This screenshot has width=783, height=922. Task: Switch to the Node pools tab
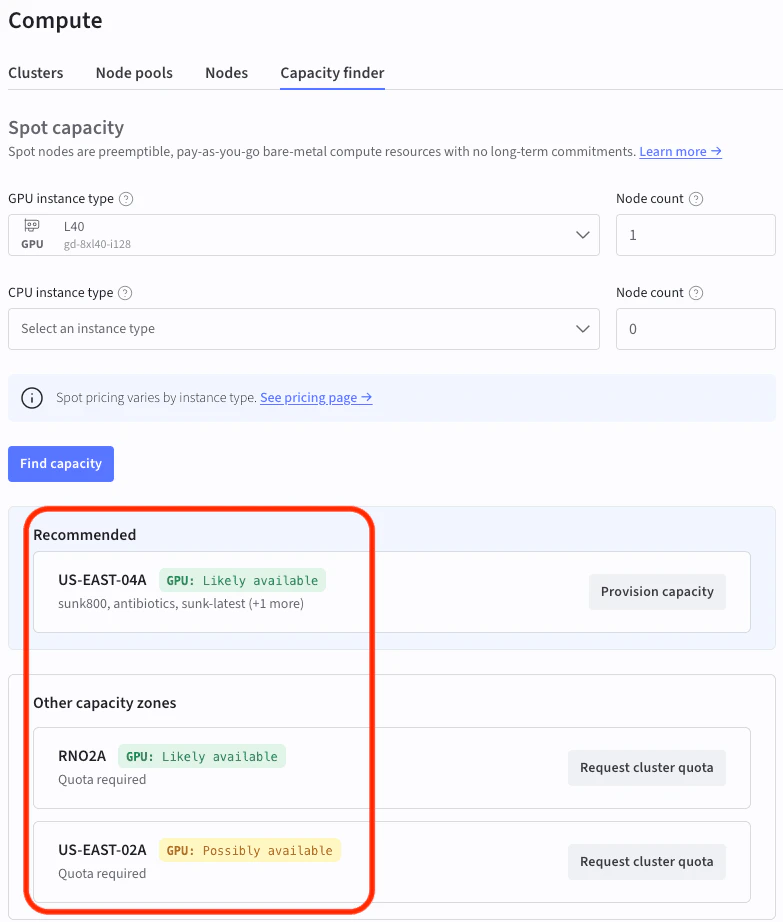coord(134,73)
